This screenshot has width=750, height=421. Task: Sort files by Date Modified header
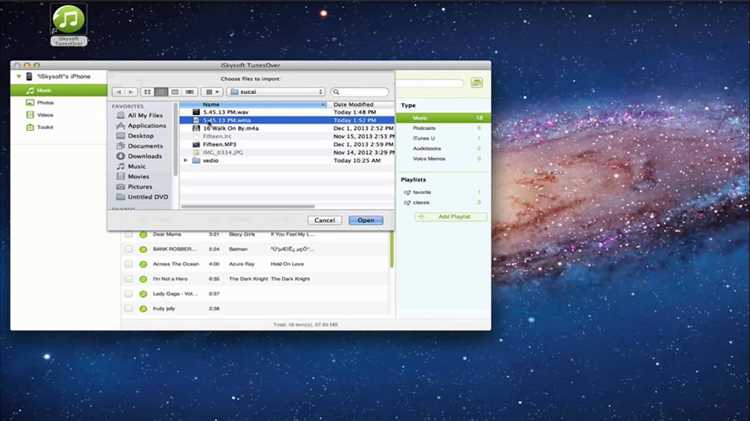click(362, 104)
